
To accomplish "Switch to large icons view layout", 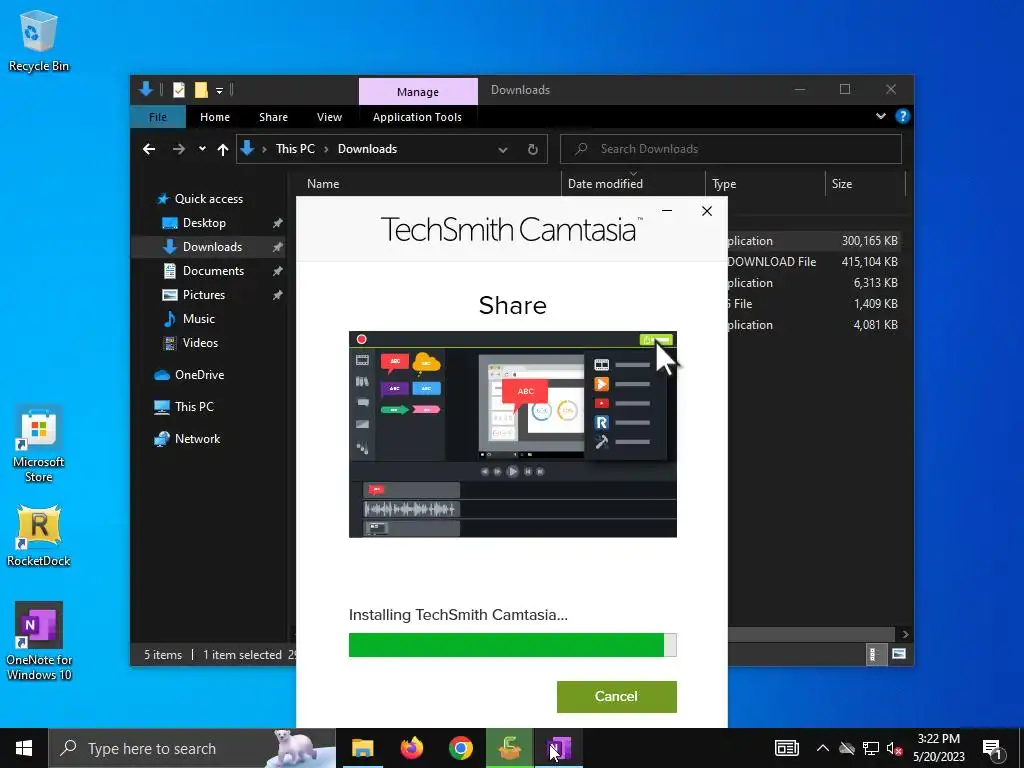I will 899,654.
